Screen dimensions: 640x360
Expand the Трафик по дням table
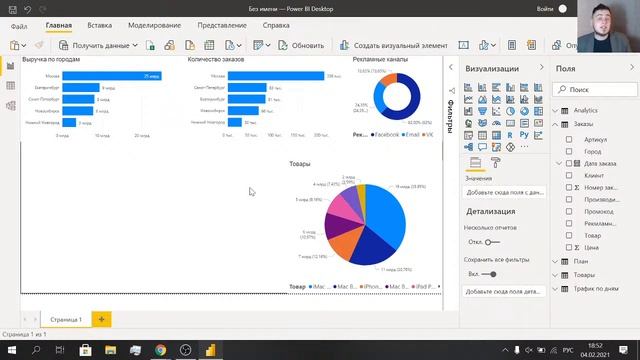(555, 289)
